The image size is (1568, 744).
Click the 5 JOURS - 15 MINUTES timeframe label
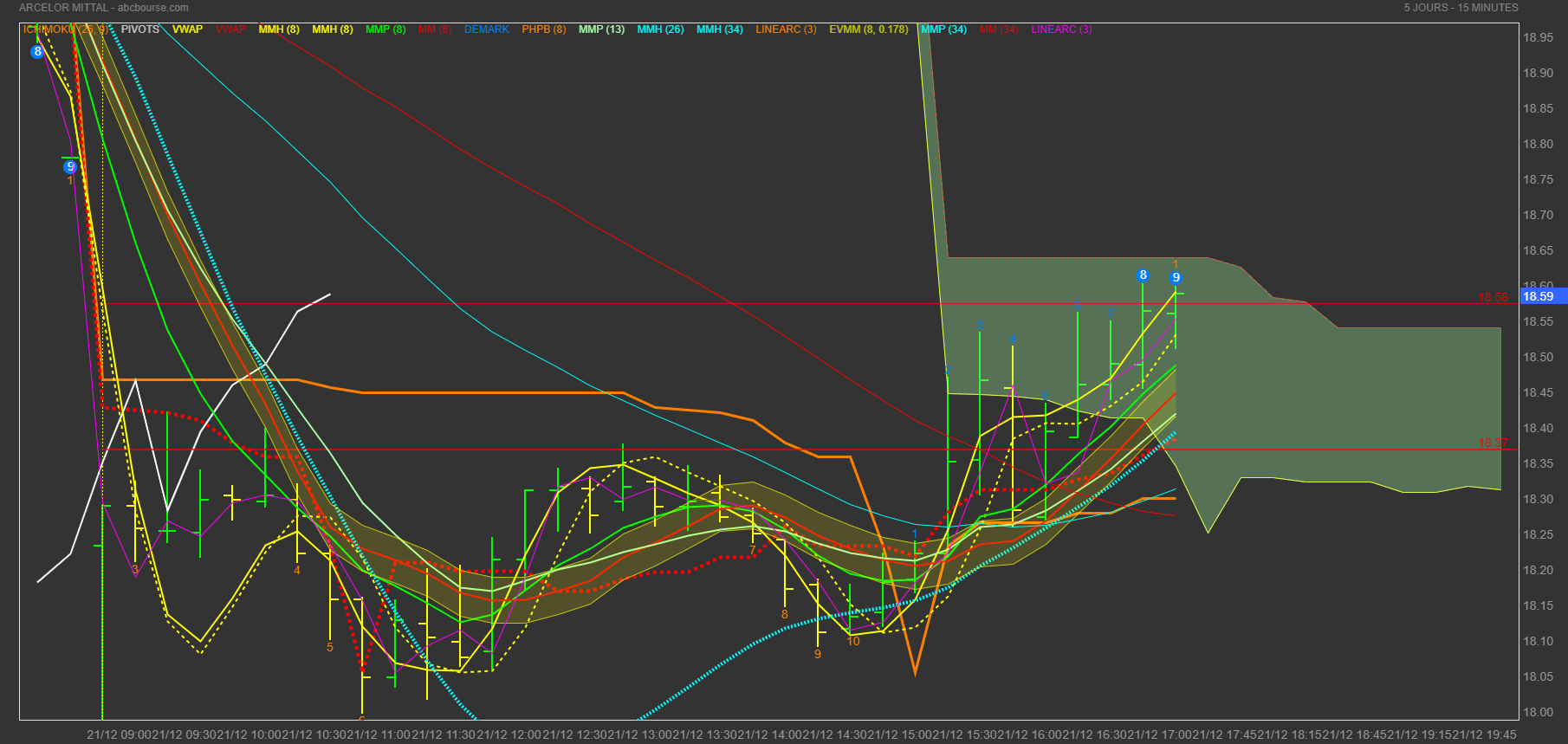pos(1461,8)
